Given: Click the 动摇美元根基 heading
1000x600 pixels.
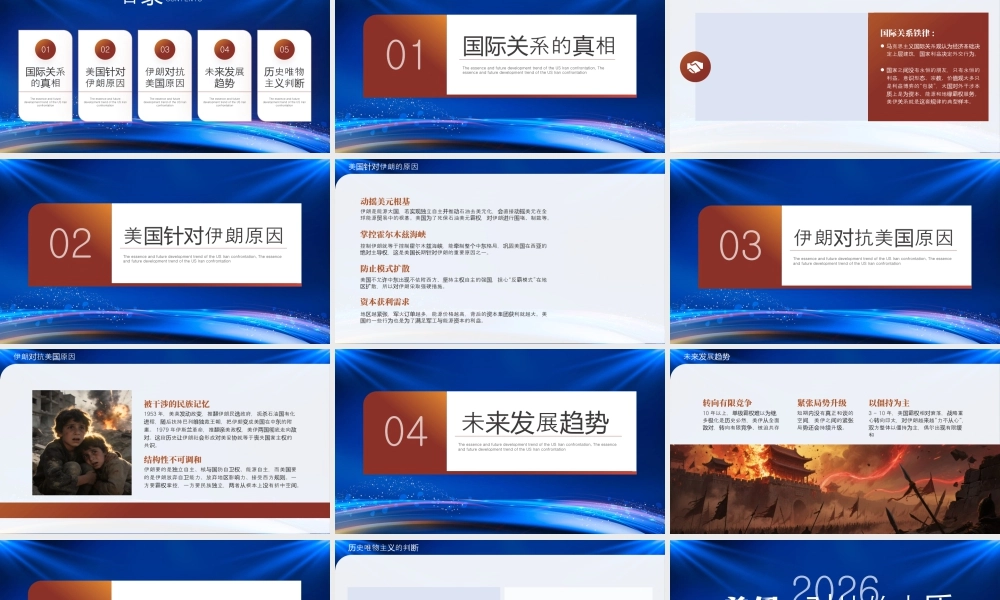Looking at the screenshot, I should click(385, 201).
